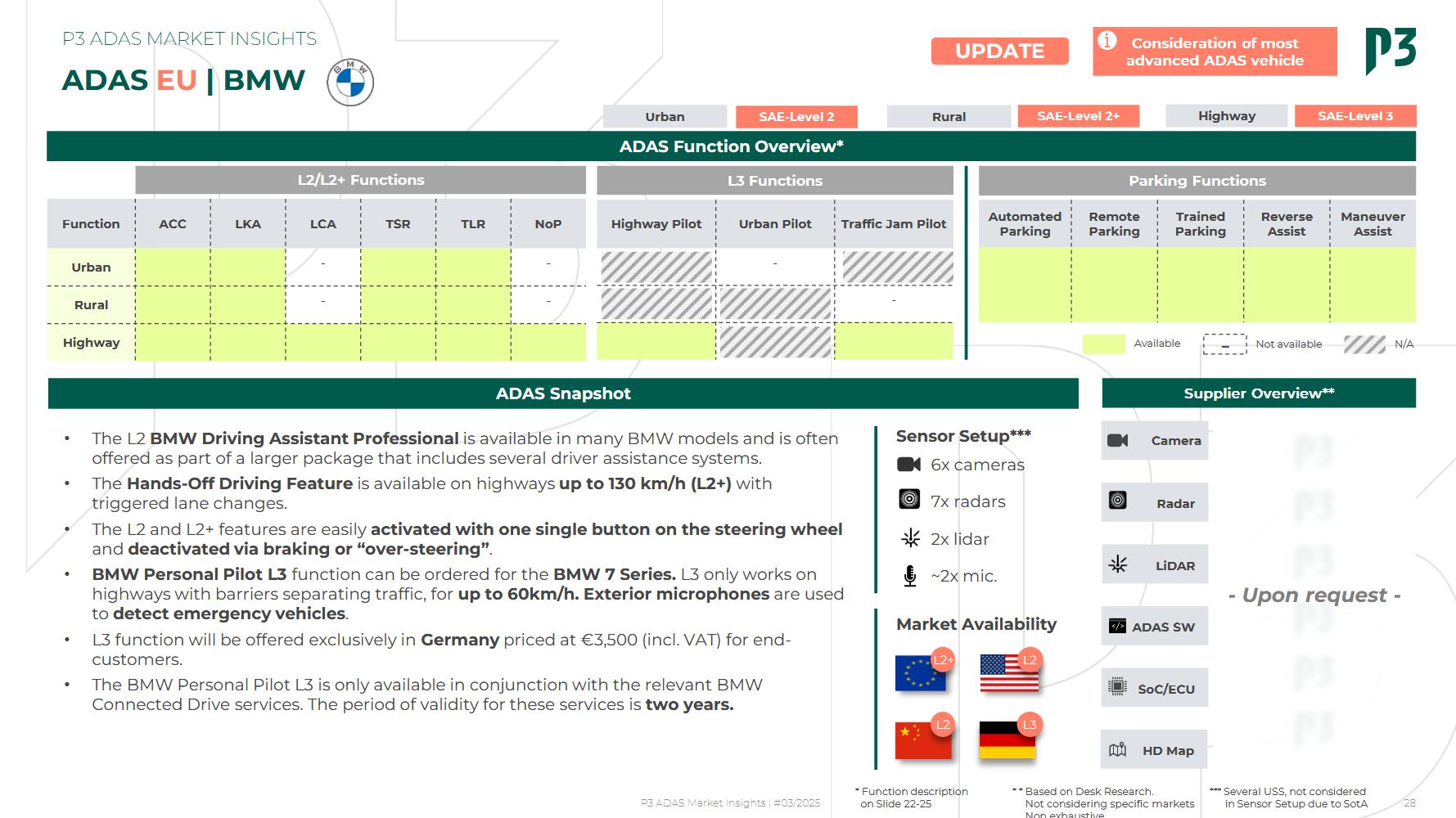Click the Traffic Jam Pilot column header
1456x818 pixels.
coord(894,223)
